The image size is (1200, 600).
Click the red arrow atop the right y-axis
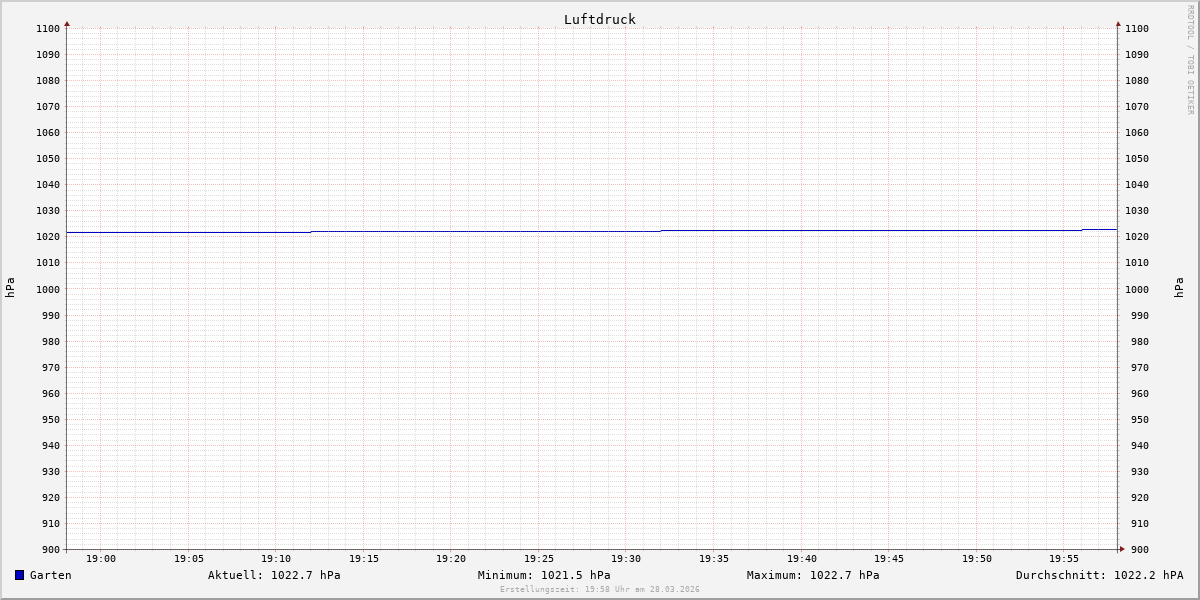click(x=1118, y=23)
